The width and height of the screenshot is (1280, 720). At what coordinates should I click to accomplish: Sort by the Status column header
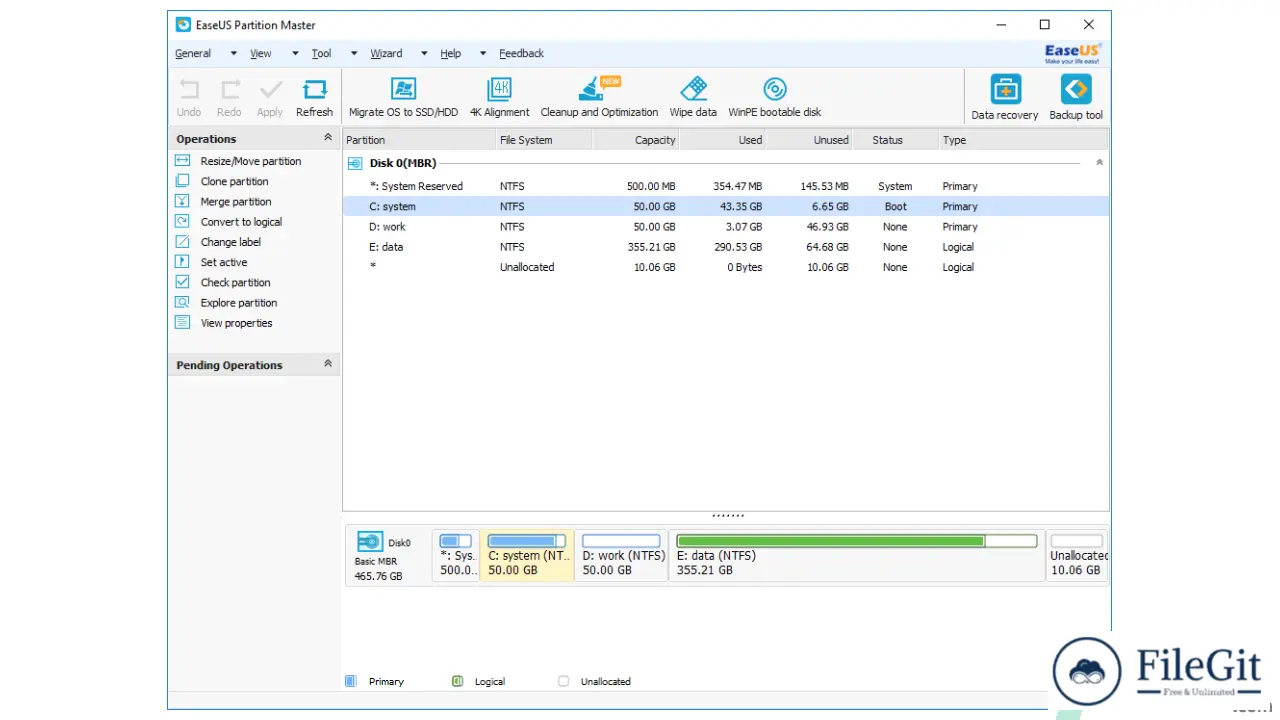(896, 140)
